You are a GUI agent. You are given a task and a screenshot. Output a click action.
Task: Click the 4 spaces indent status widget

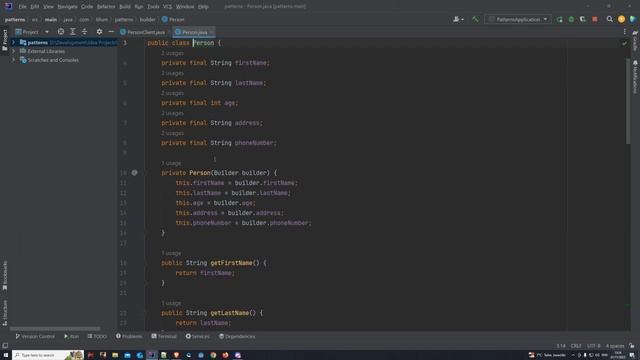tap(615, 346)
